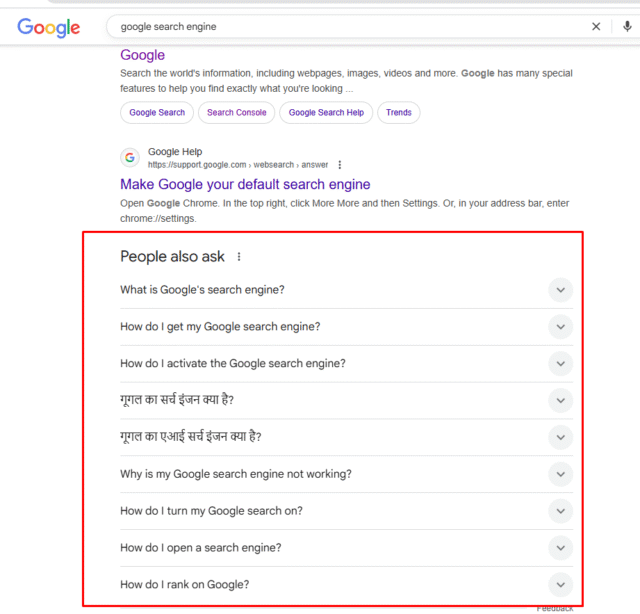Image resolution: width=640 pixels, height=614 pixels.
Task: Click the "Google Help" site name text
Action: 175,151
